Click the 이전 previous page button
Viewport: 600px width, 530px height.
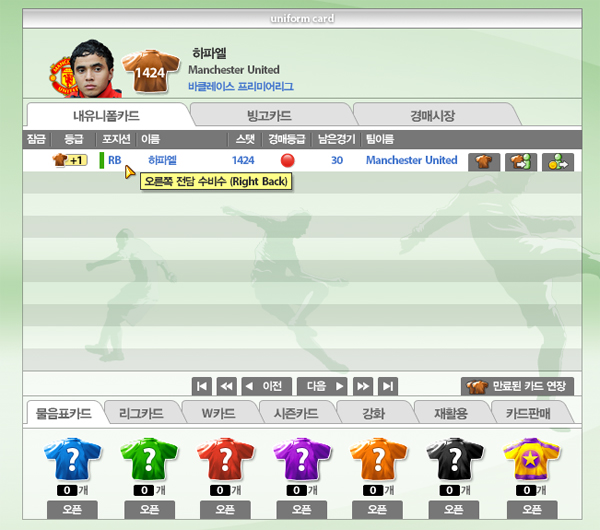click(267, 386)
